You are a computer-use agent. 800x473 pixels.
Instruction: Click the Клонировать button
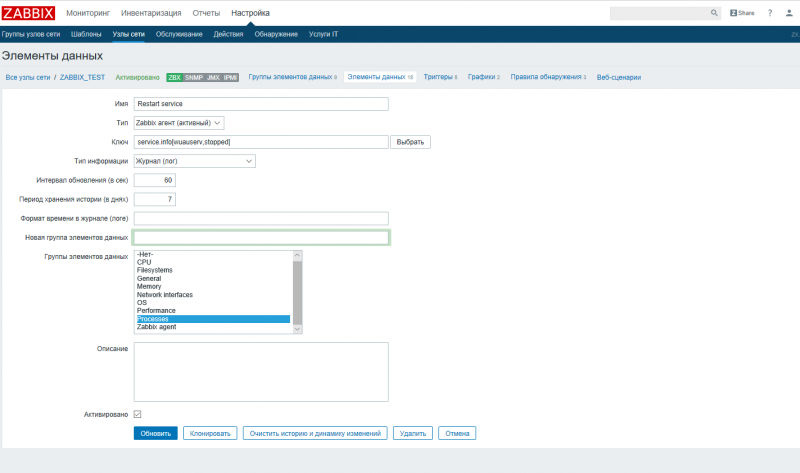pos(210,433)
